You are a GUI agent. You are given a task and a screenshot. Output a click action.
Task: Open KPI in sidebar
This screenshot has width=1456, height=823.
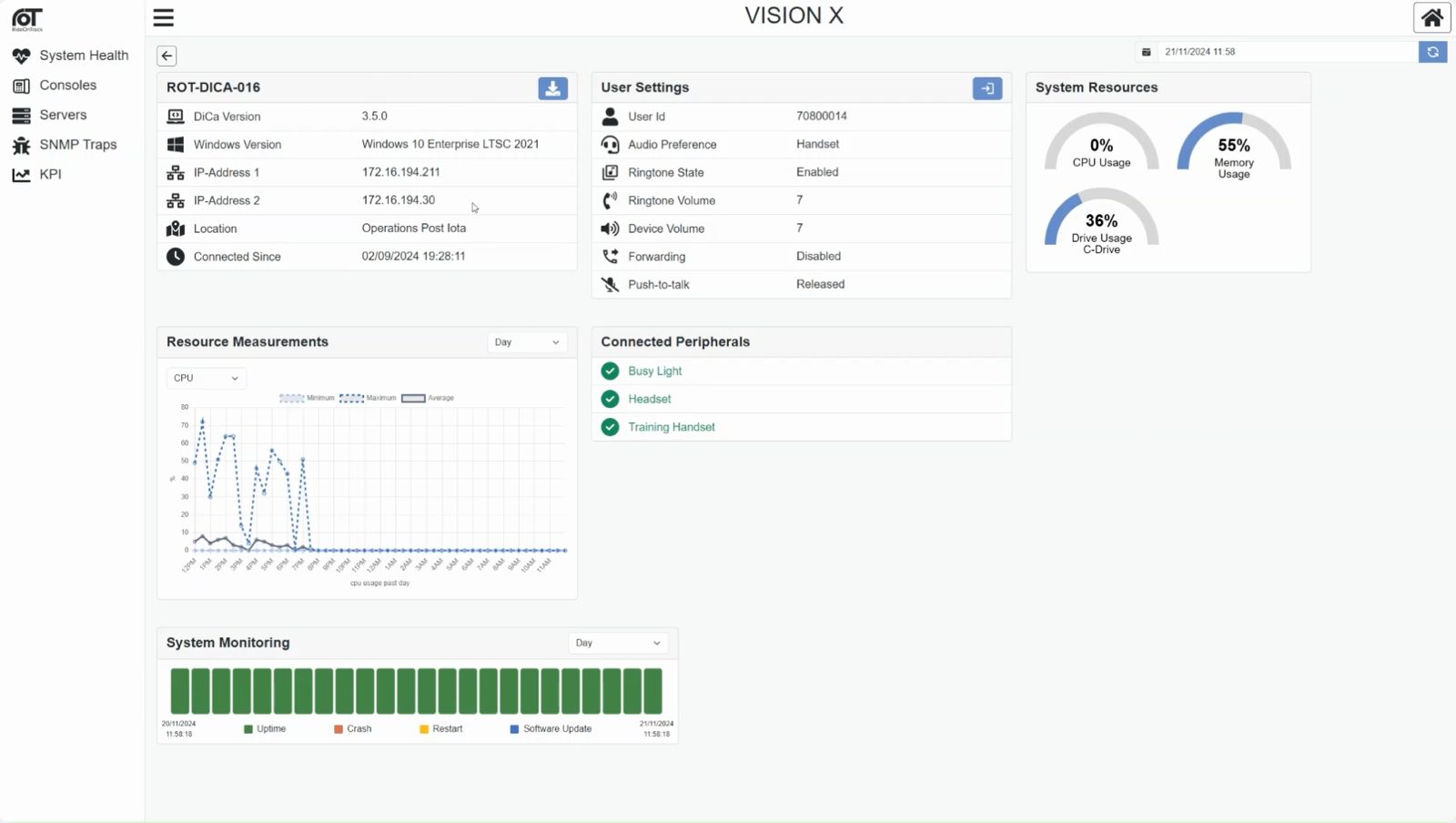click(36, 175)
